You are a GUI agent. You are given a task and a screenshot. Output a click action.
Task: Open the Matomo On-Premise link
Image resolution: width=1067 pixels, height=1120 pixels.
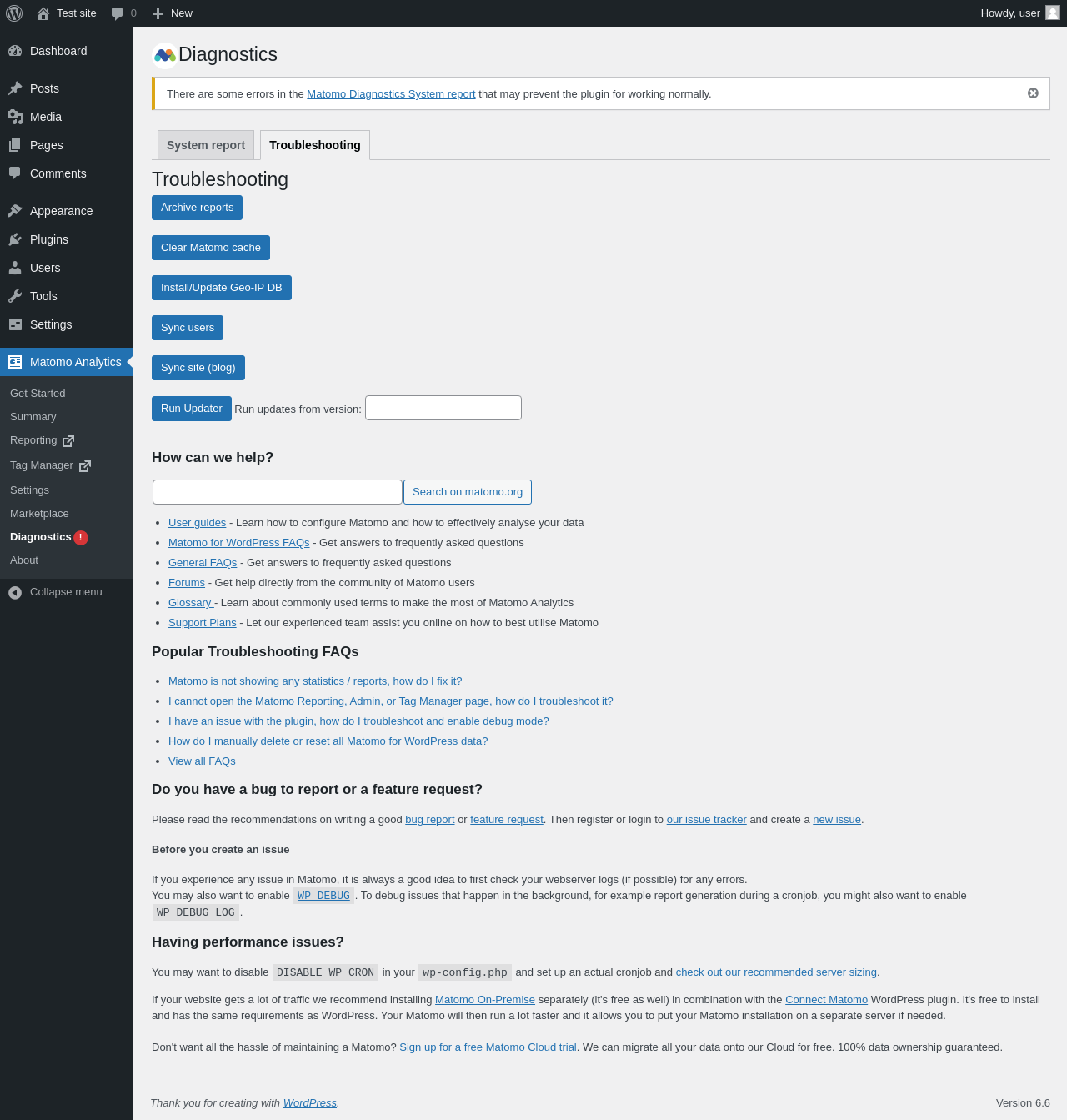tap(485, 1000)
